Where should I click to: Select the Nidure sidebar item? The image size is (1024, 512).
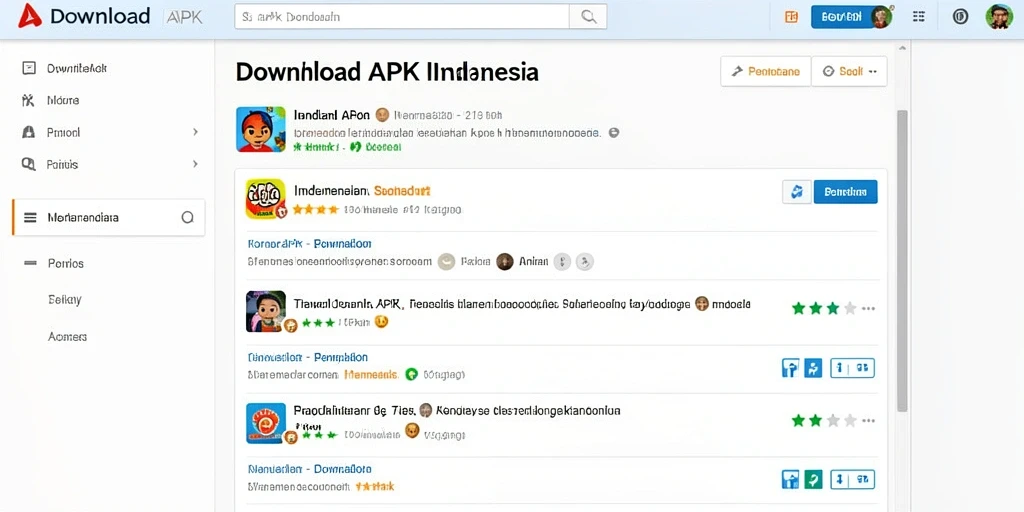click(63, 101)
